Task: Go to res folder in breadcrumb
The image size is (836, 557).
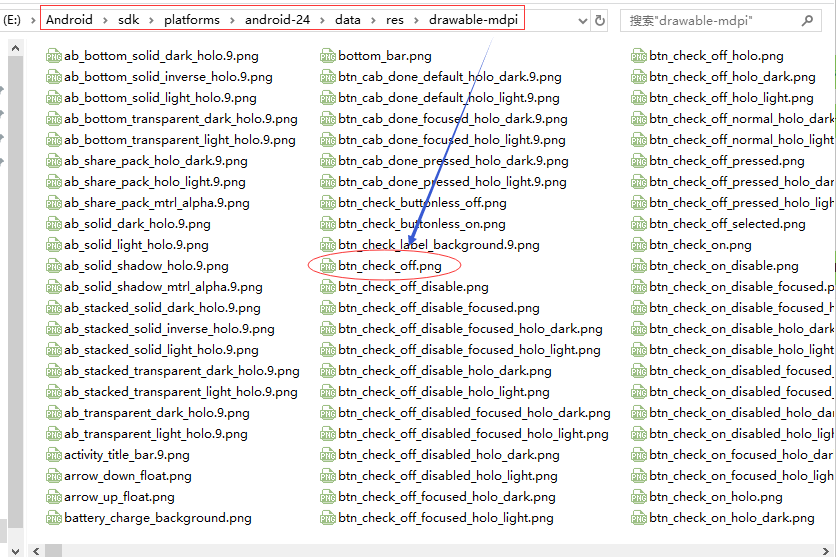Action: coord(395,20)
